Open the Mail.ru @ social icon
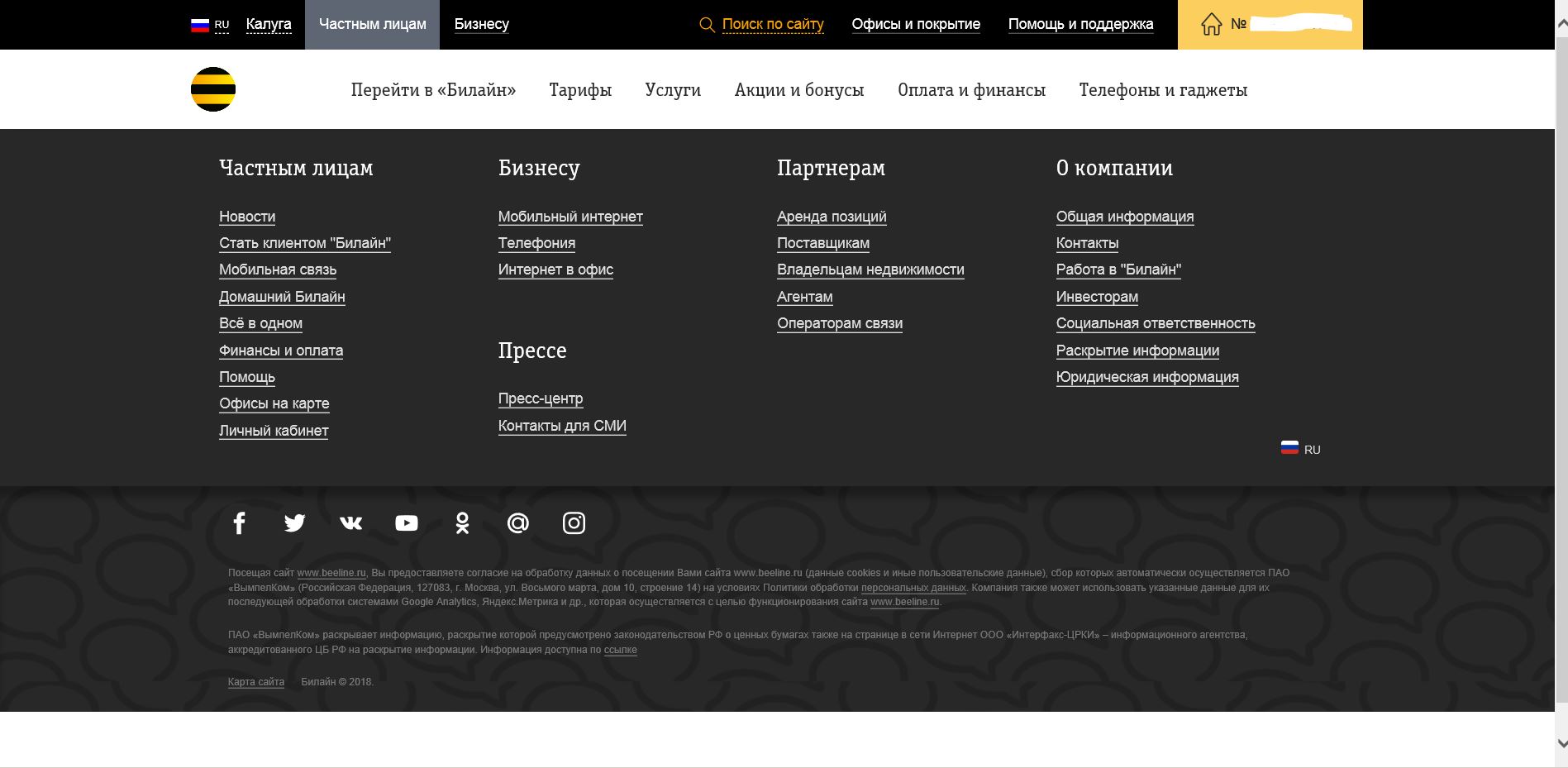The height and width of the screenshot is (768, 1568). [x=518, y=523]
